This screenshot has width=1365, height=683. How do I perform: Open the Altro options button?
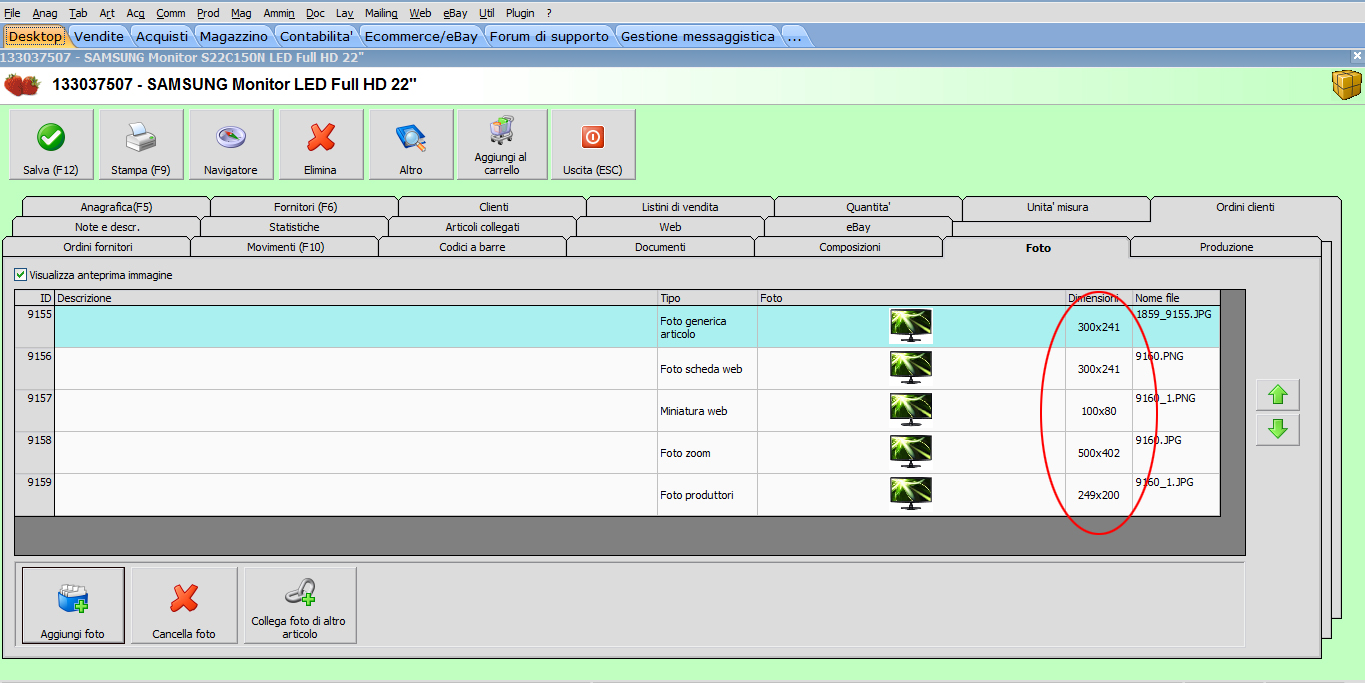[x=411, y=145]
